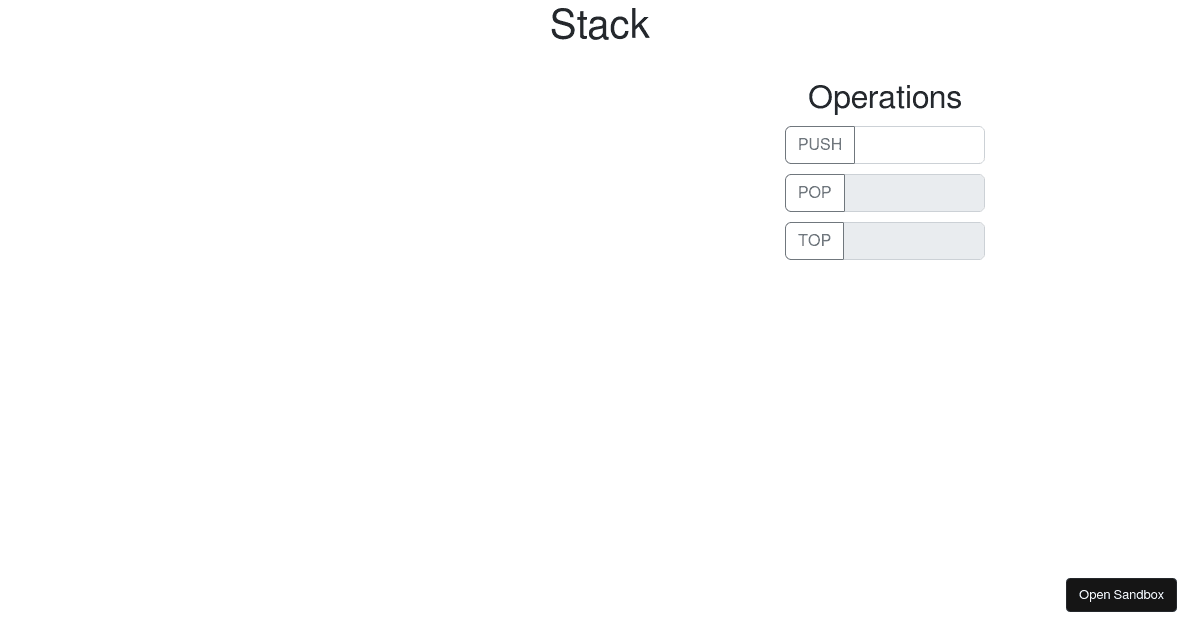Click the TOP button
The height and width of the screenshot is (630, 1200).
[x=814, y=241]
